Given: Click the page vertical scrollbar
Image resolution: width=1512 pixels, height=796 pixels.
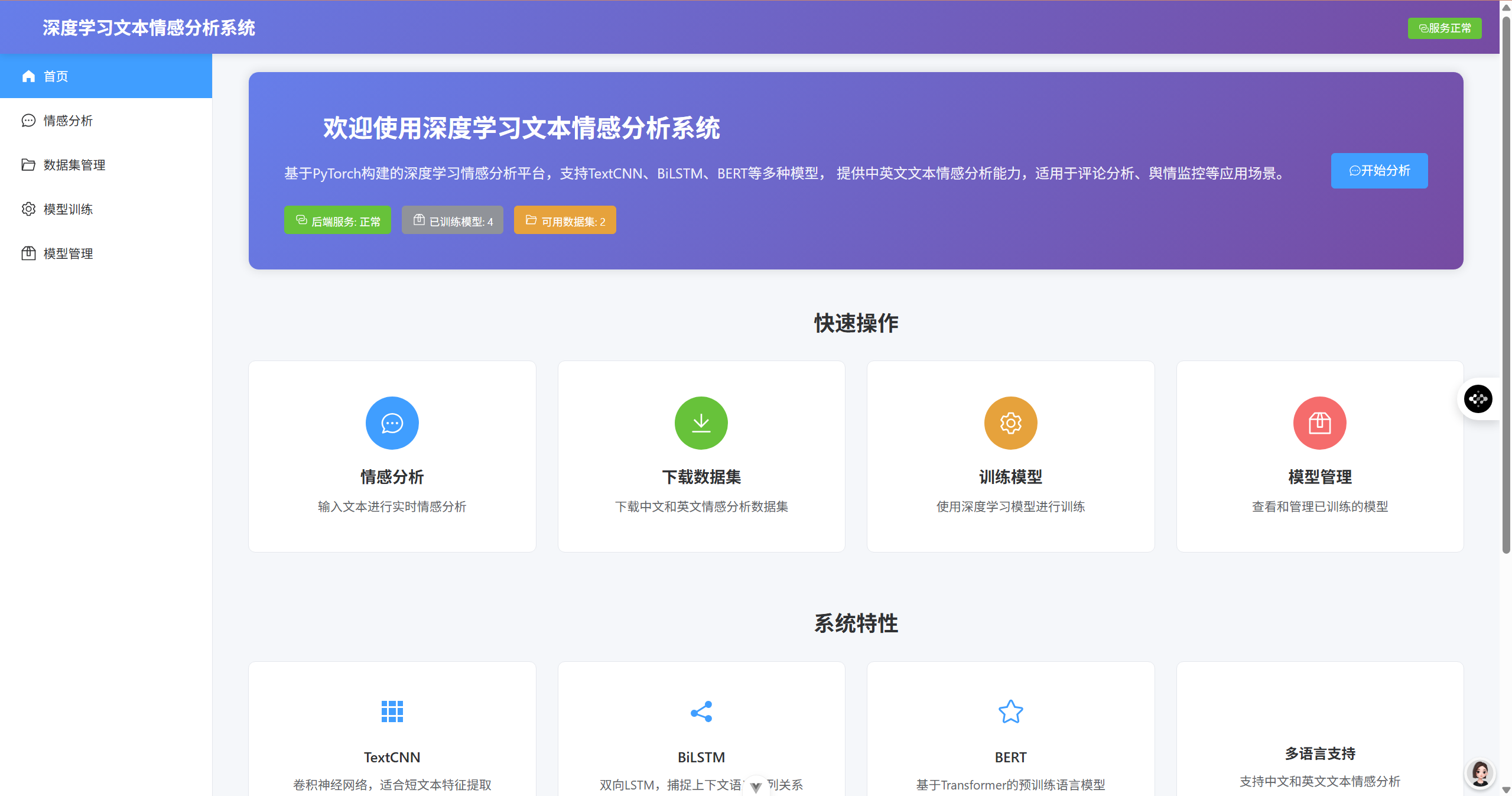Looking at the screenshot, I should pyautogui.click(x=1506, y=284).
